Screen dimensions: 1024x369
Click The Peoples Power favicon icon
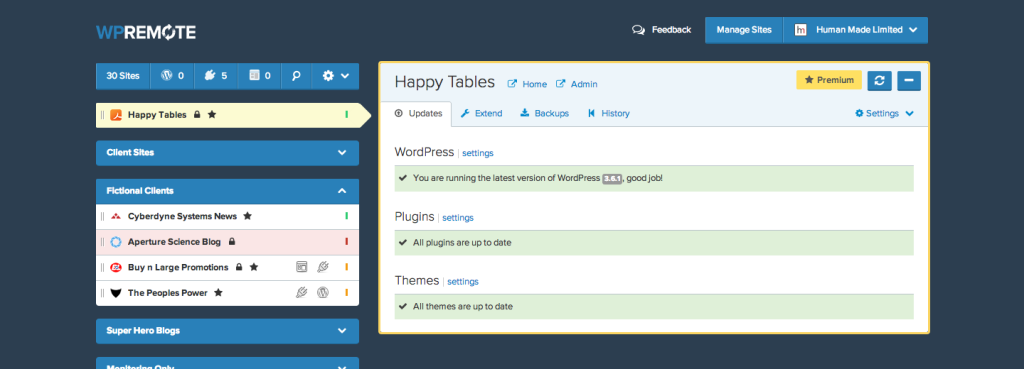(116, 293)
